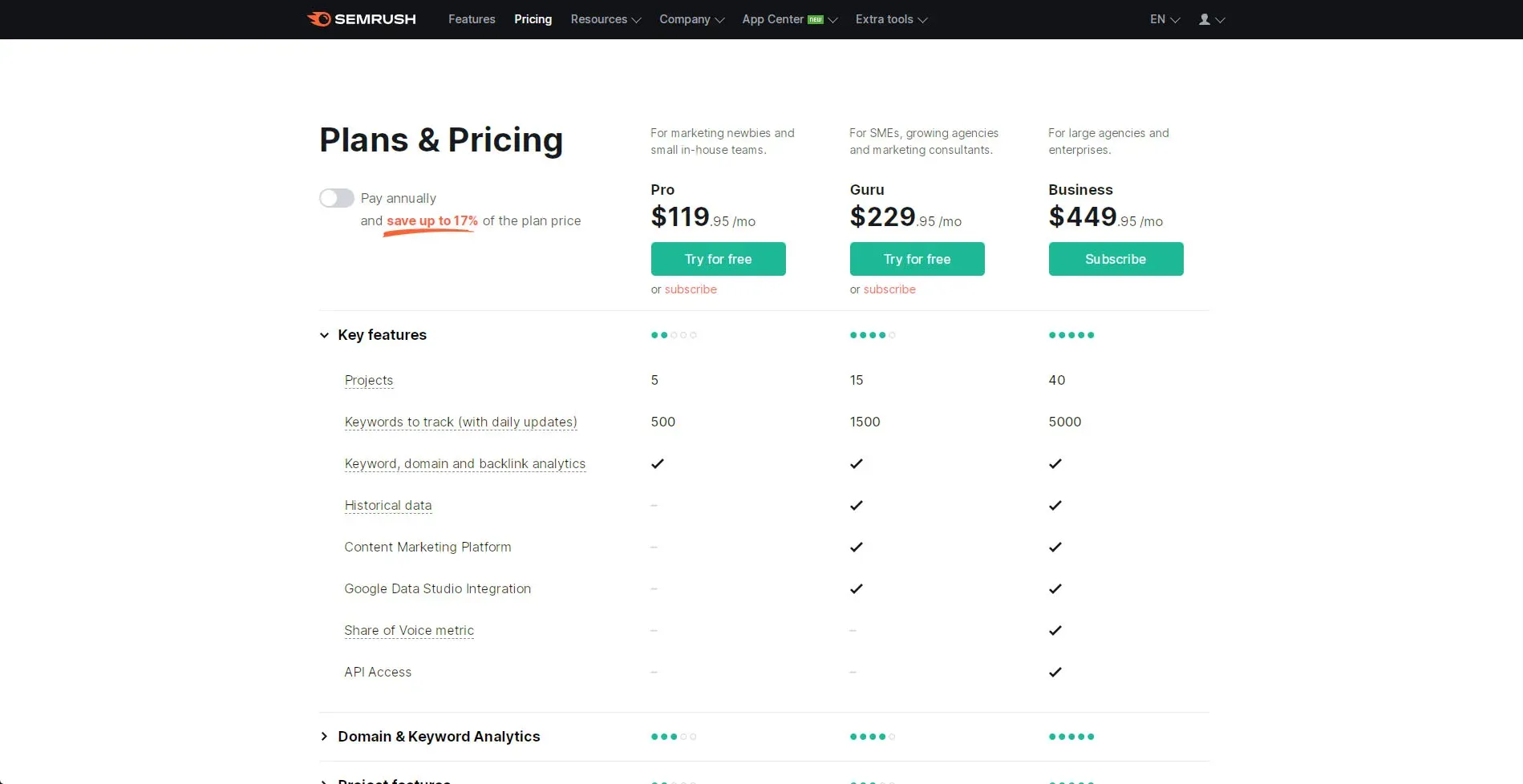Go to the Features page
This screenshot has height=784, width=1523.
point(472,19)
